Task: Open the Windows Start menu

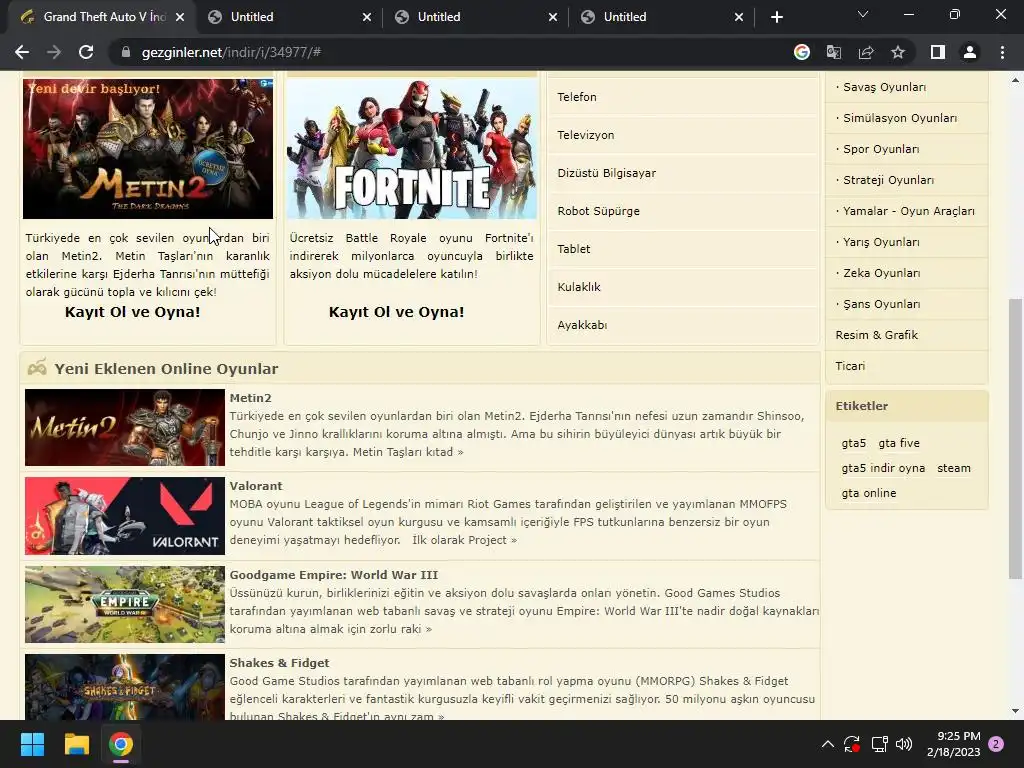Action: tap(32, 744)
